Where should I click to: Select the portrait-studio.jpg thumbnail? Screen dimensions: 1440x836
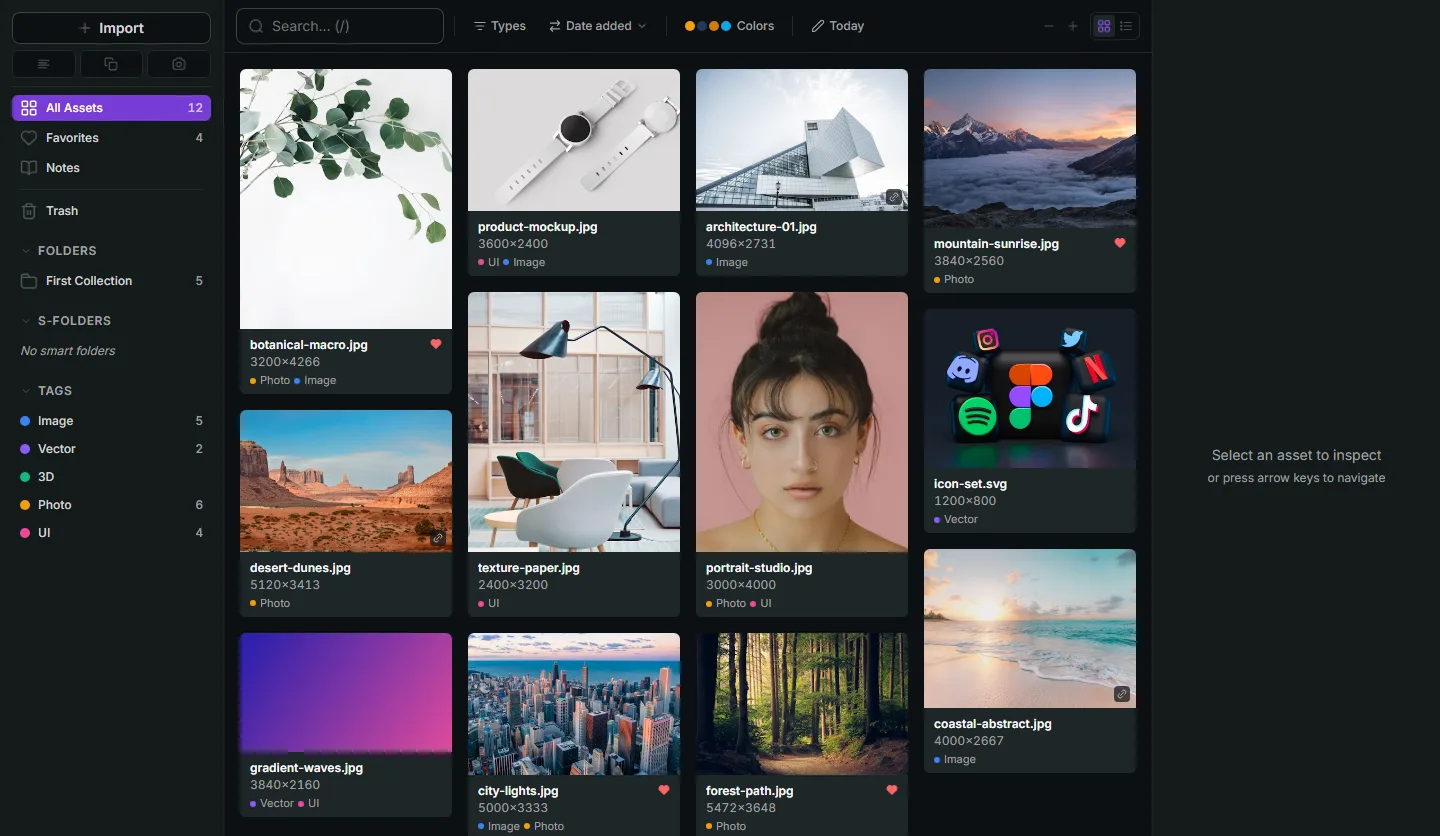pyautogui.click(x=802, y=422)
